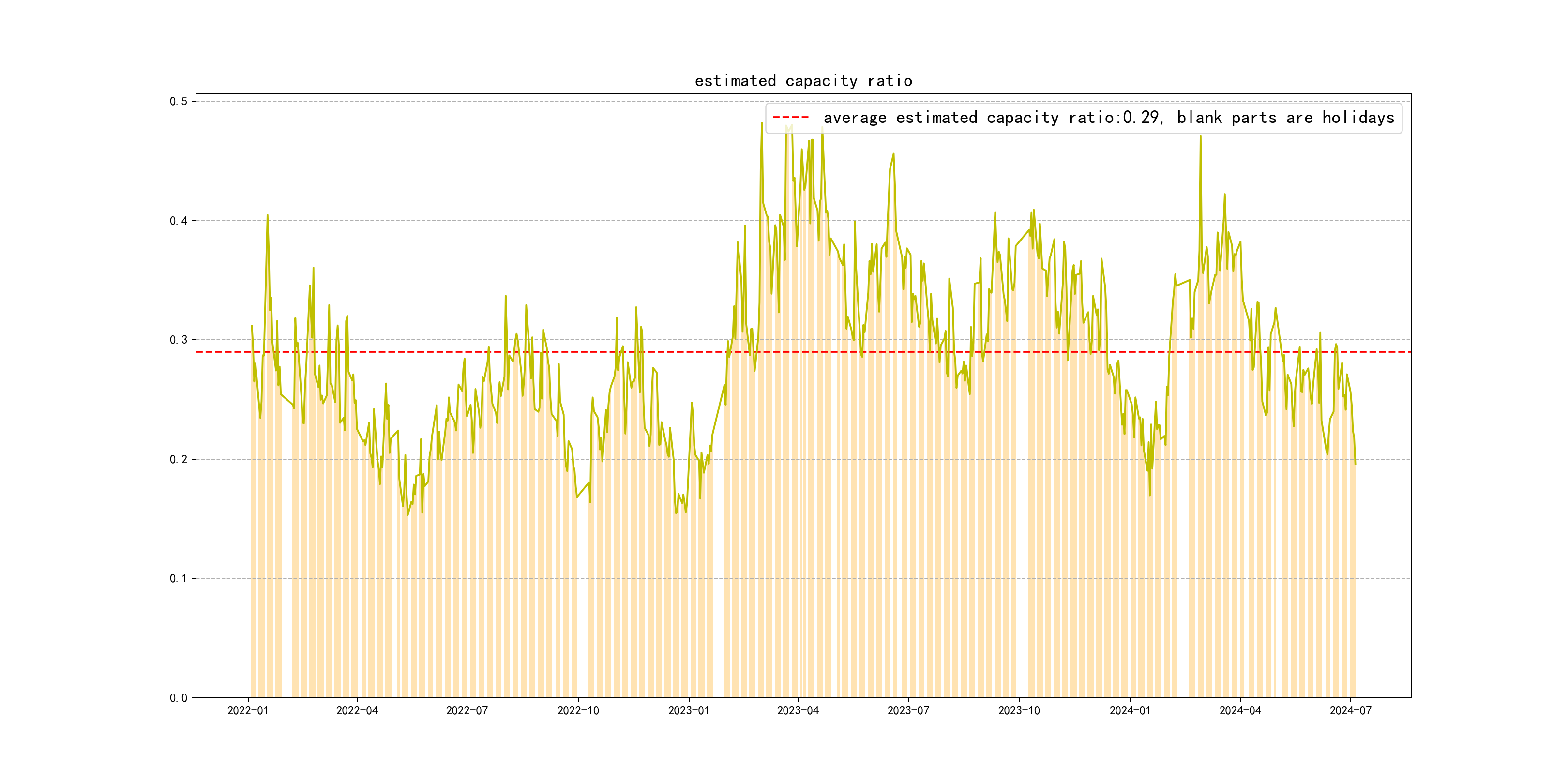This screenshot has height=784, width=1568.
Task: Click the 2022-01 x-axis label
Action: point(248,710)
